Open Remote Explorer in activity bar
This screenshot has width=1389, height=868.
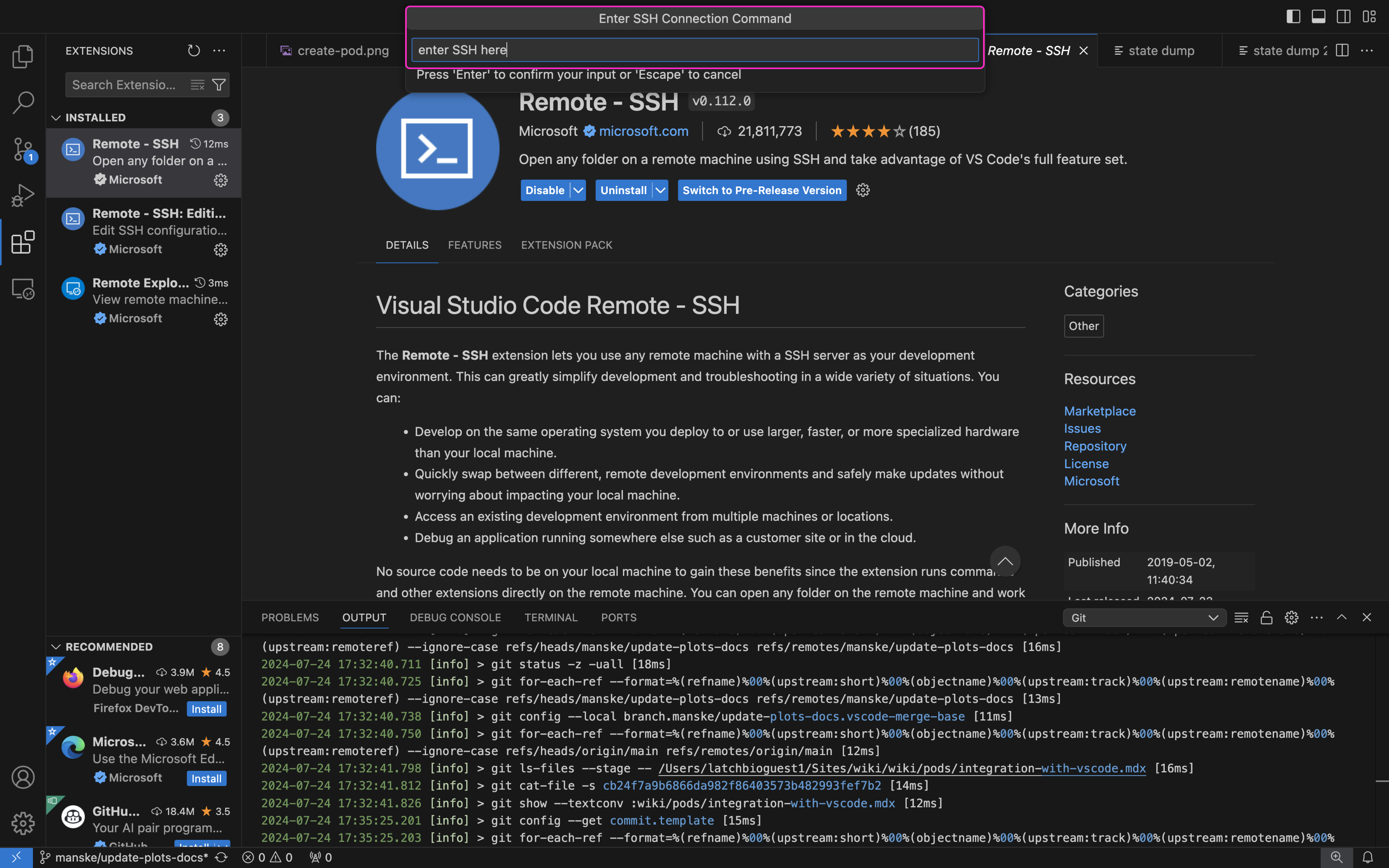tap(23, 289)
